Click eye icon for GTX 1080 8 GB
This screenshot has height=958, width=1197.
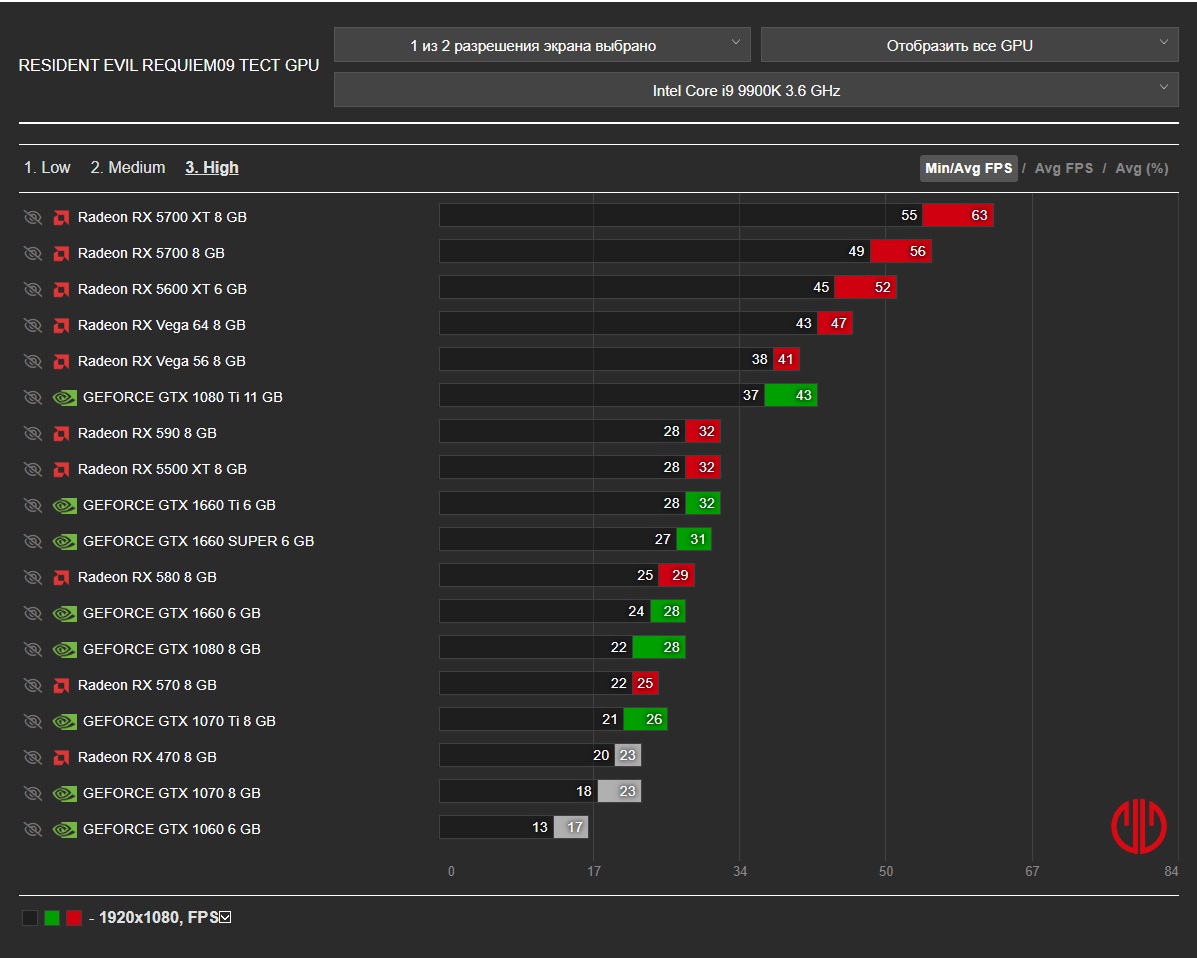[x=33, y=650]
